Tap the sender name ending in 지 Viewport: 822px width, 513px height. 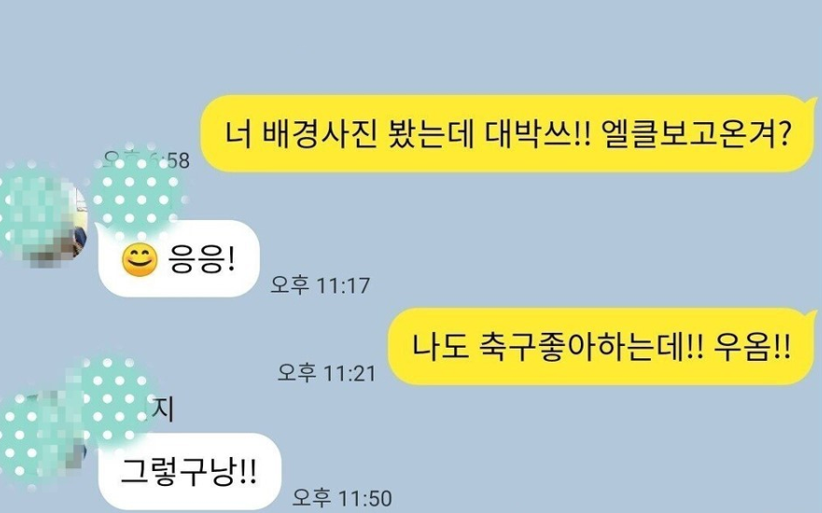[x=163, y=409]
